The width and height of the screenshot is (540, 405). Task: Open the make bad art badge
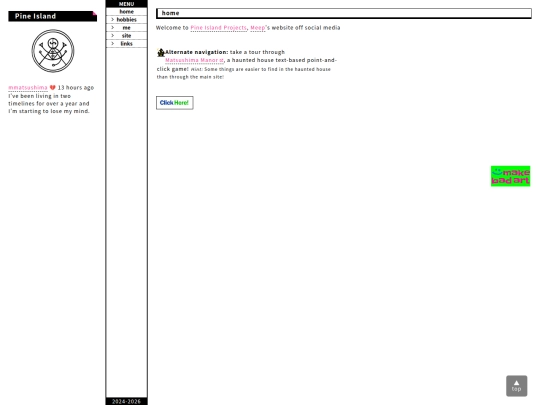click(510, 176)
